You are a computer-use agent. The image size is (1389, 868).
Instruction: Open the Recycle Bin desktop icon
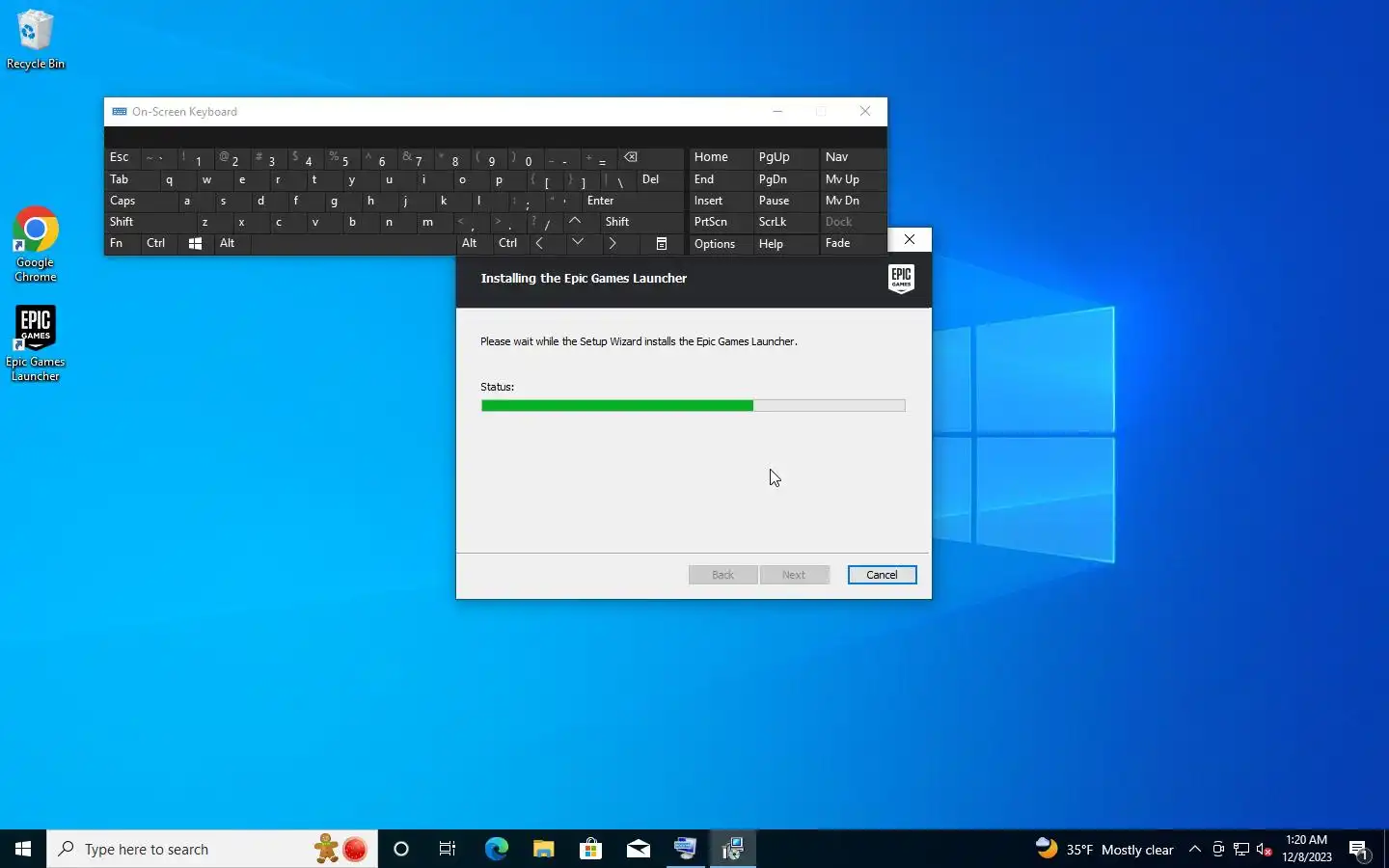pos(36,40)
